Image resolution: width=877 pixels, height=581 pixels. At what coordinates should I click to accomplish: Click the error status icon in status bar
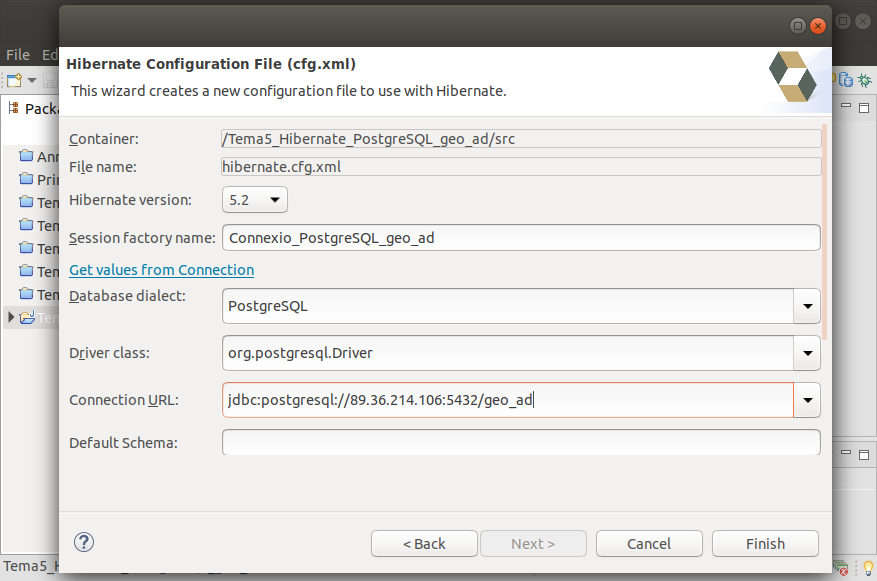coord(841,568)
